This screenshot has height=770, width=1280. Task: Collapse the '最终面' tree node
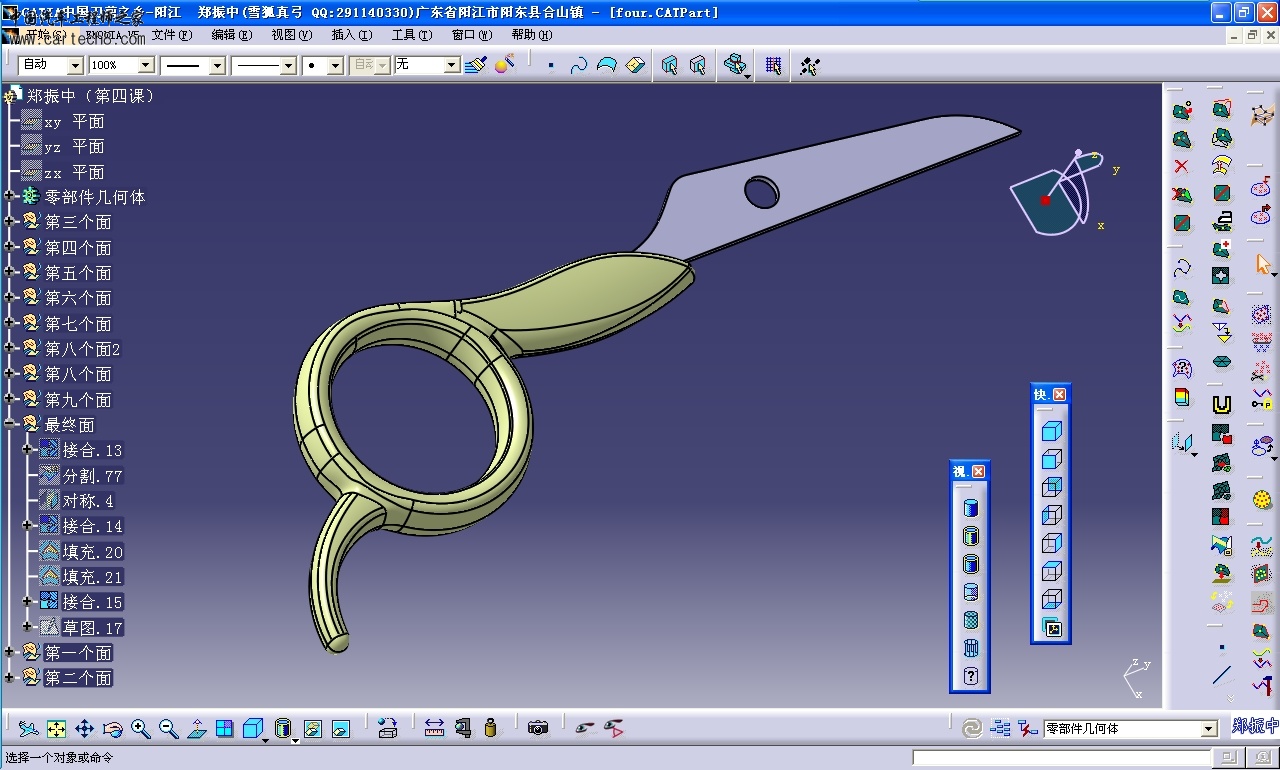tap(10, 424)
